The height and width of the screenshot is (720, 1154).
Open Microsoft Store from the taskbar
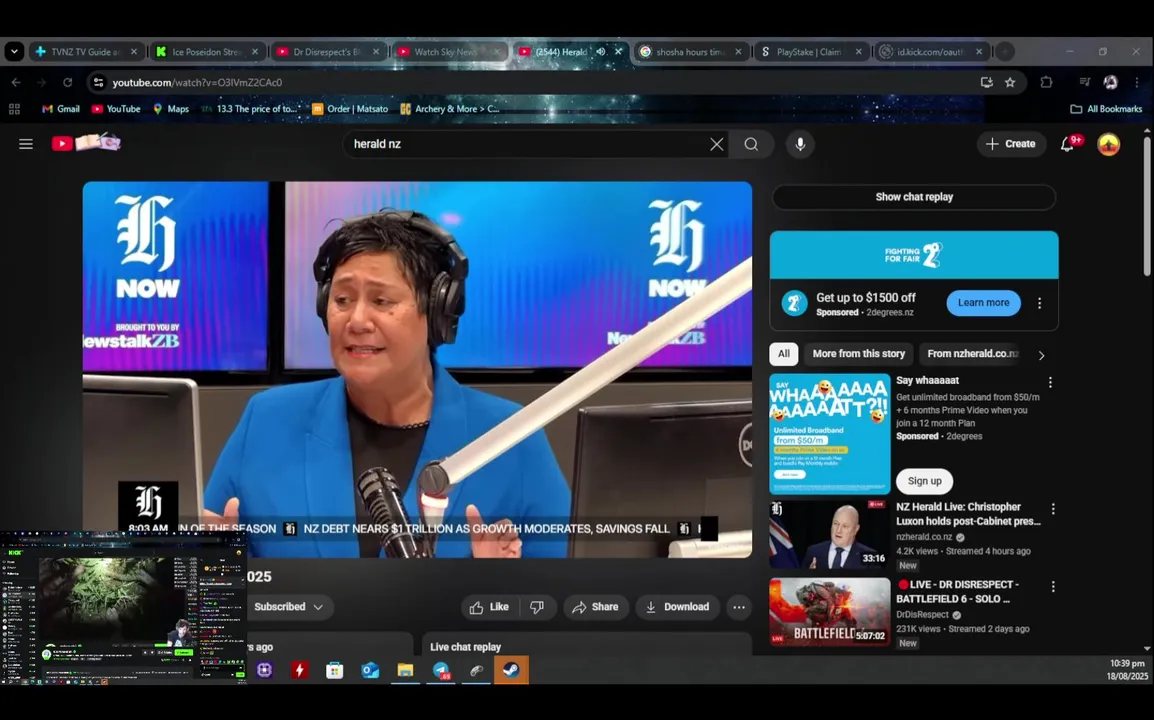[x=335, y=670]
